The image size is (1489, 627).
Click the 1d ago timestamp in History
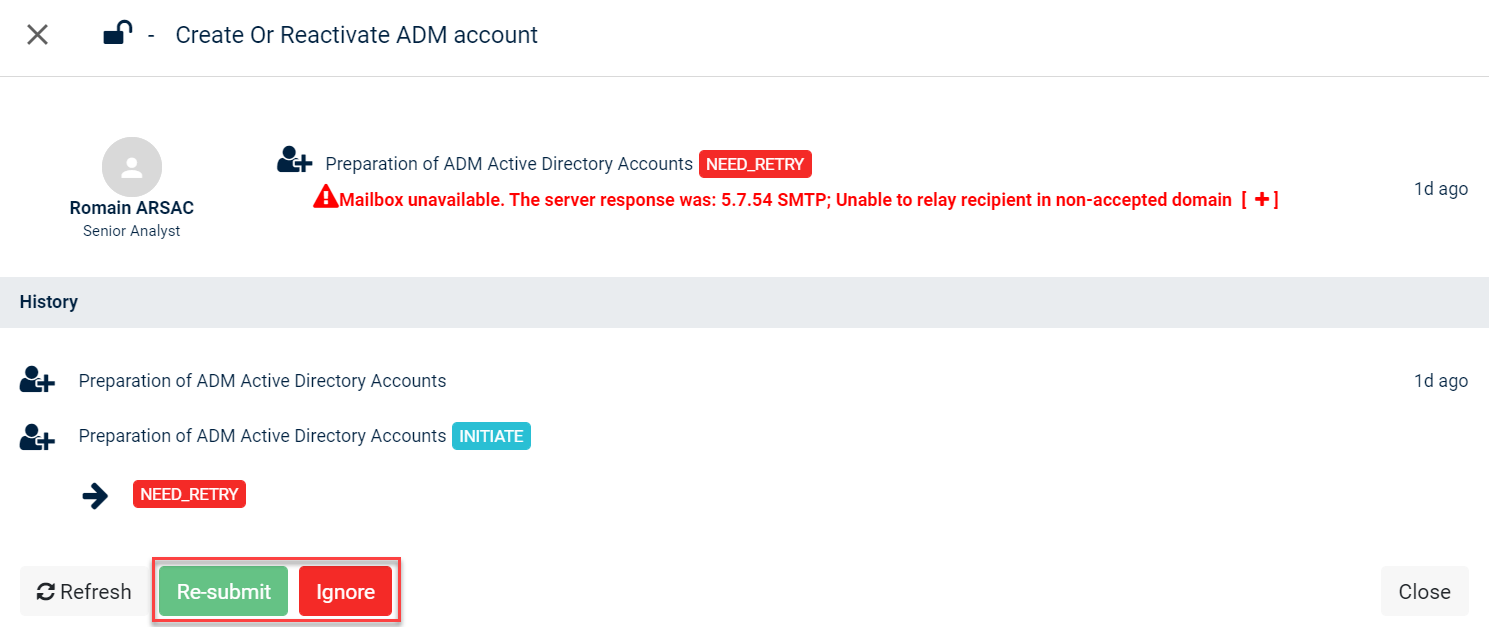pos(1441,380)
